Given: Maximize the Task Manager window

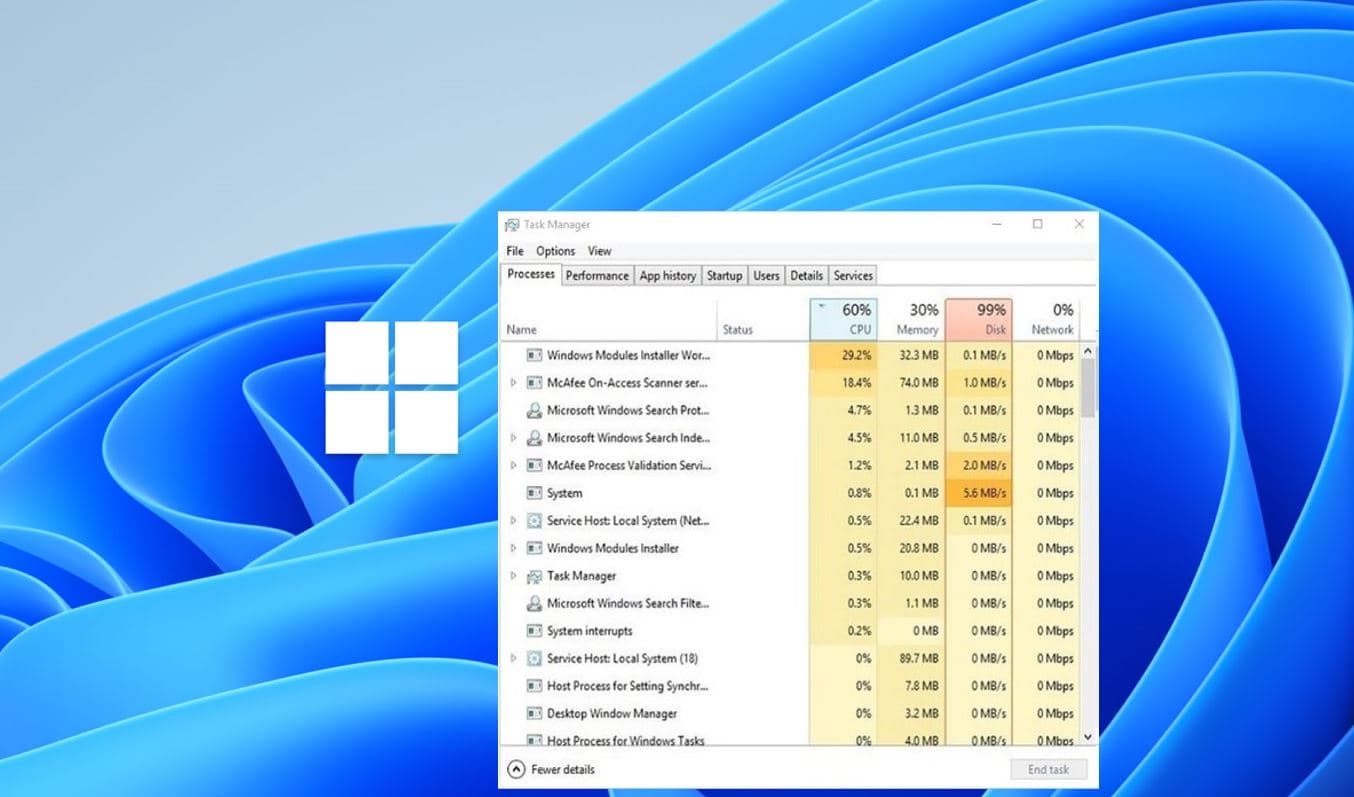Looking at the screenshot, I should click(1037, 225).
